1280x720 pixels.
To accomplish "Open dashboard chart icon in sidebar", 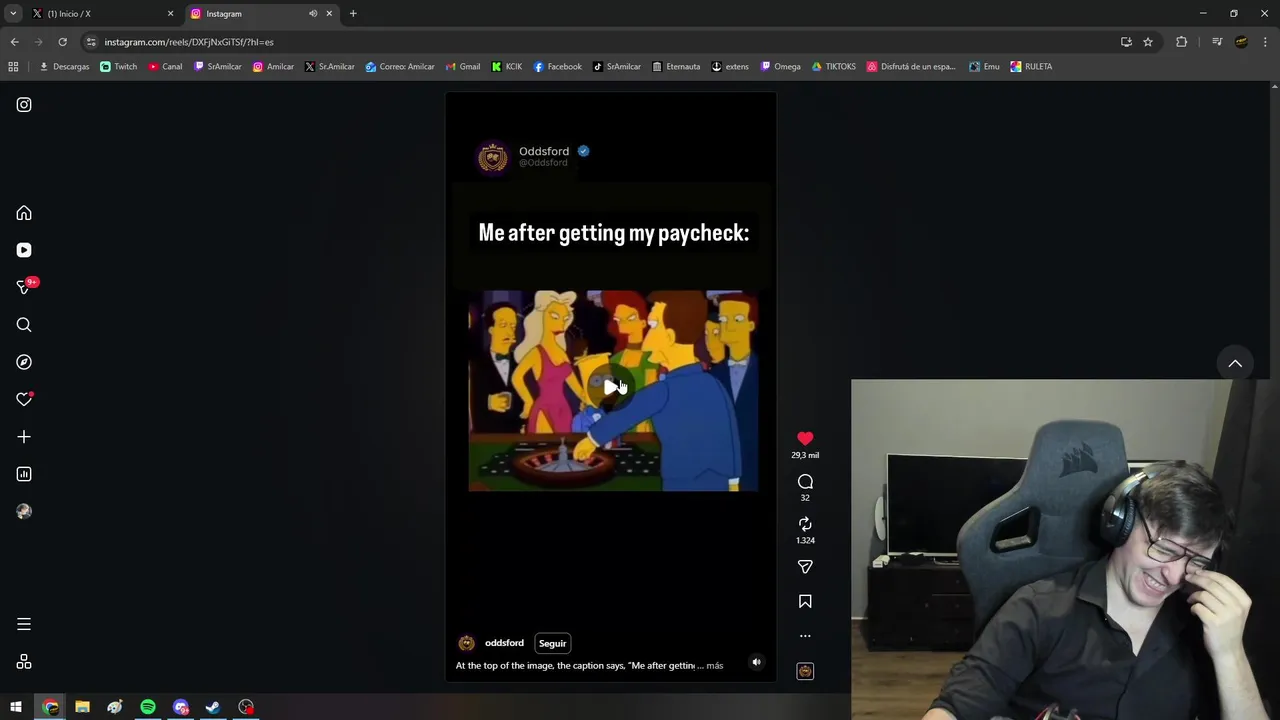I will [x=24, y=474].
